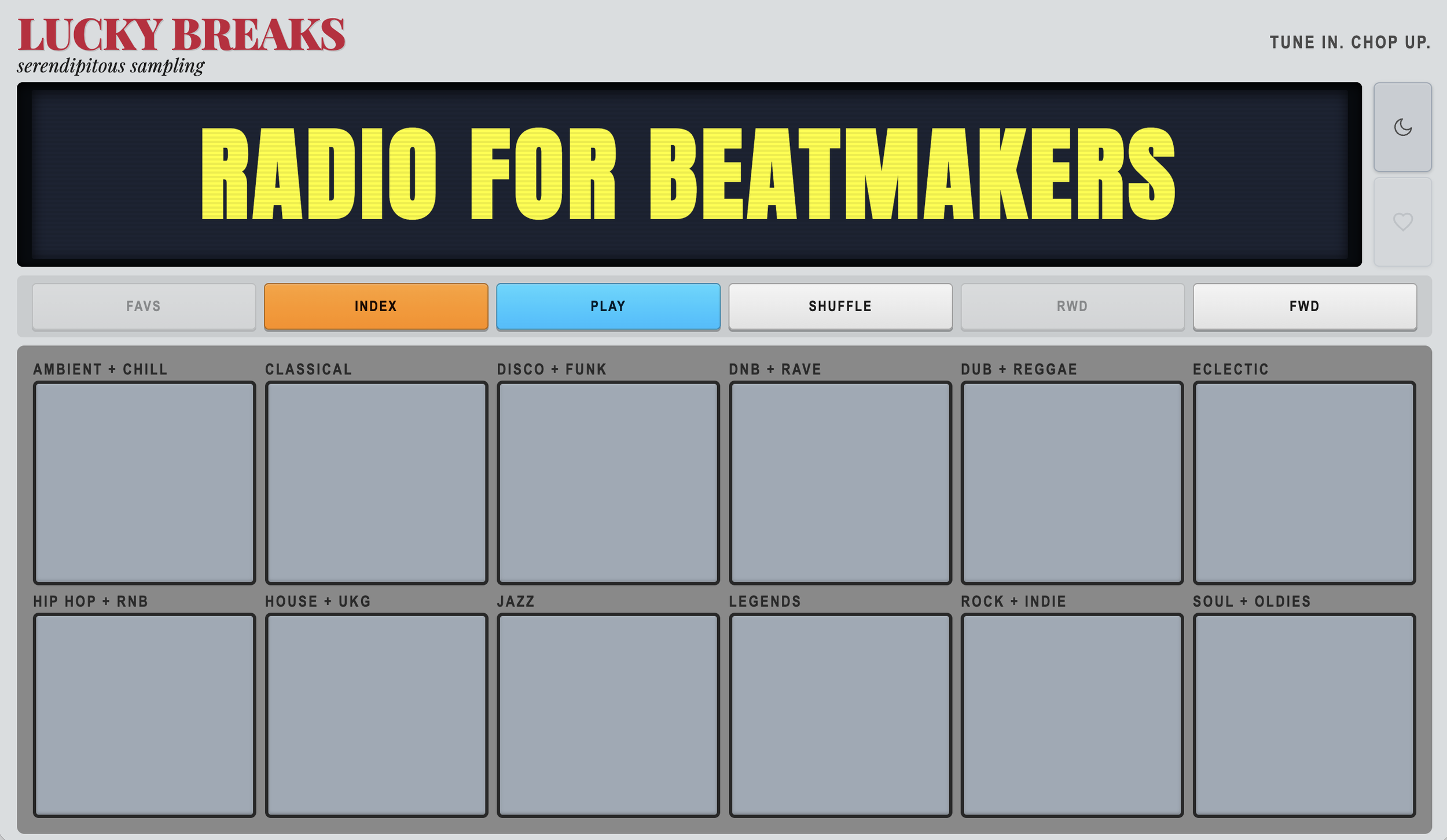This screenshot has width=1447, height=840.
Task: Open the FAVS list
Action: [x=144, y=306]
